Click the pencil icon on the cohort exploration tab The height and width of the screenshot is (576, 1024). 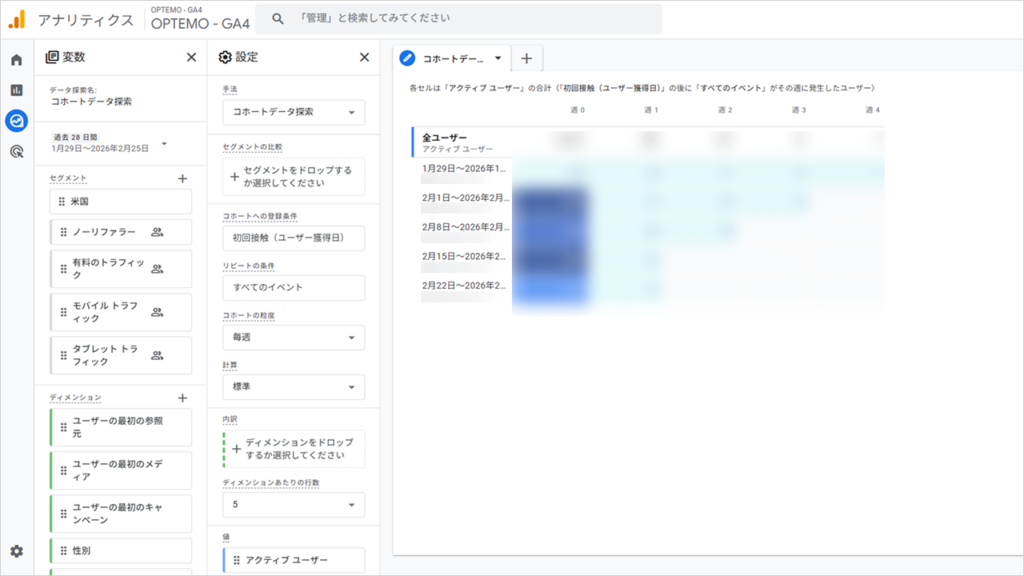click(x=407, y=58)
